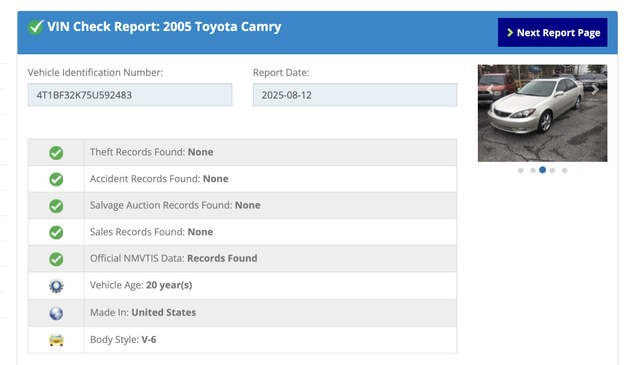641x365 pixels.
Task: Click the 'Sales Records Found: None' text
Action: pos(151,232)
